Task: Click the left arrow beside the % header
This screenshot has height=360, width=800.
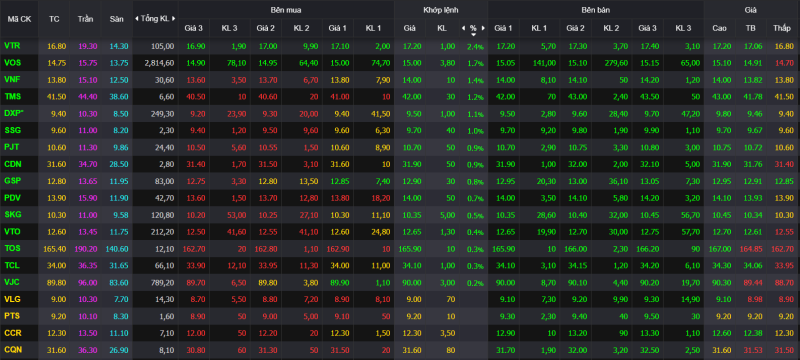Action: tap(463, 29)
